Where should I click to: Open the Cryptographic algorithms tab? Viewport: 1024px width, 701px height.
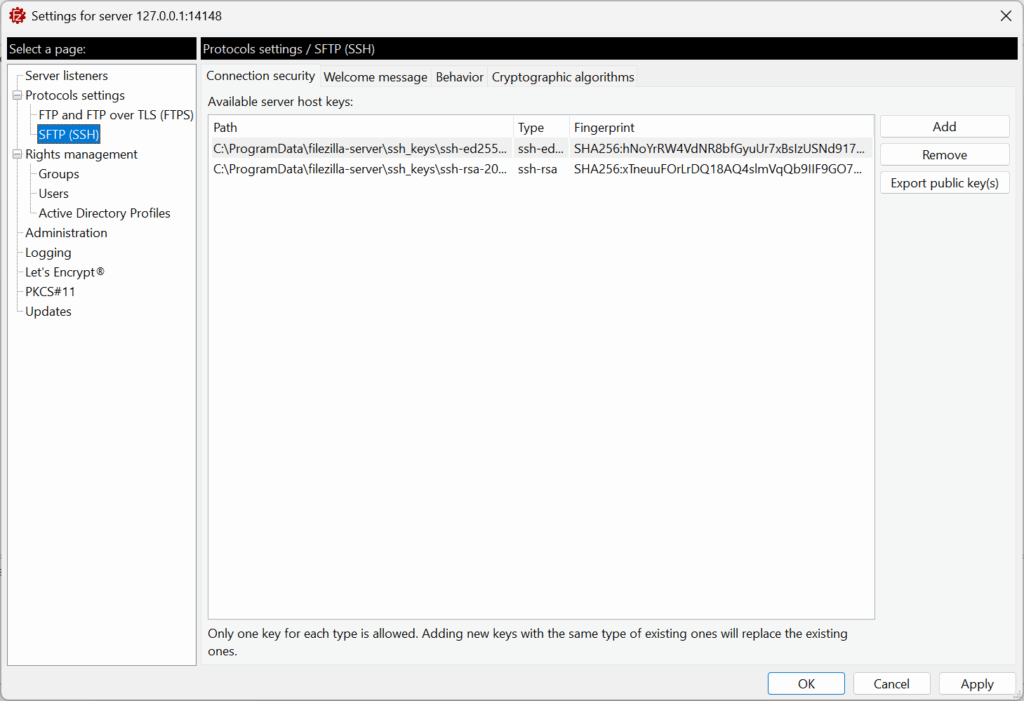(564, 76)
